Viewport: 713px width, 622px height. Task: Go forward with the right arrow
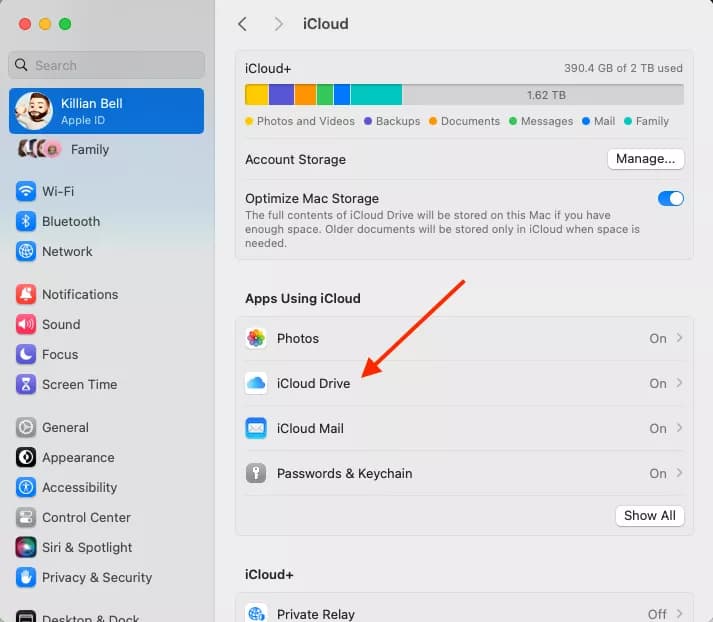278,24
